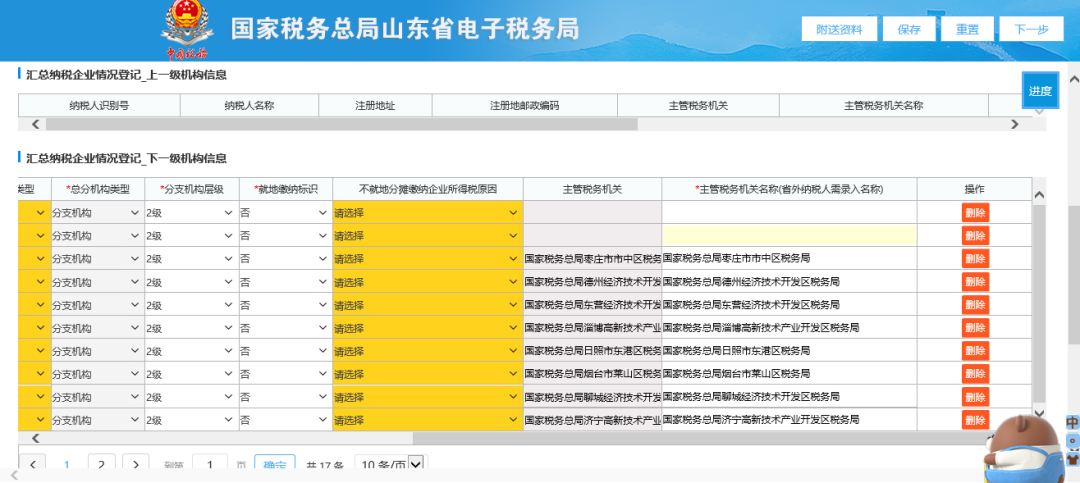Delete the 烟台市莱山区税务局 row
The image size is (1080, 483).
pyautogui.click(x=975, y=374)
